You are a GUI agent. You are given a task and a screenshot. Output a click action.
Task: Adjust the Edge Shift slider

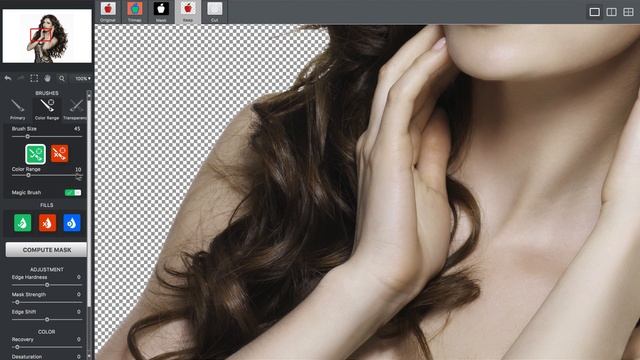click(x=47, y=320)
